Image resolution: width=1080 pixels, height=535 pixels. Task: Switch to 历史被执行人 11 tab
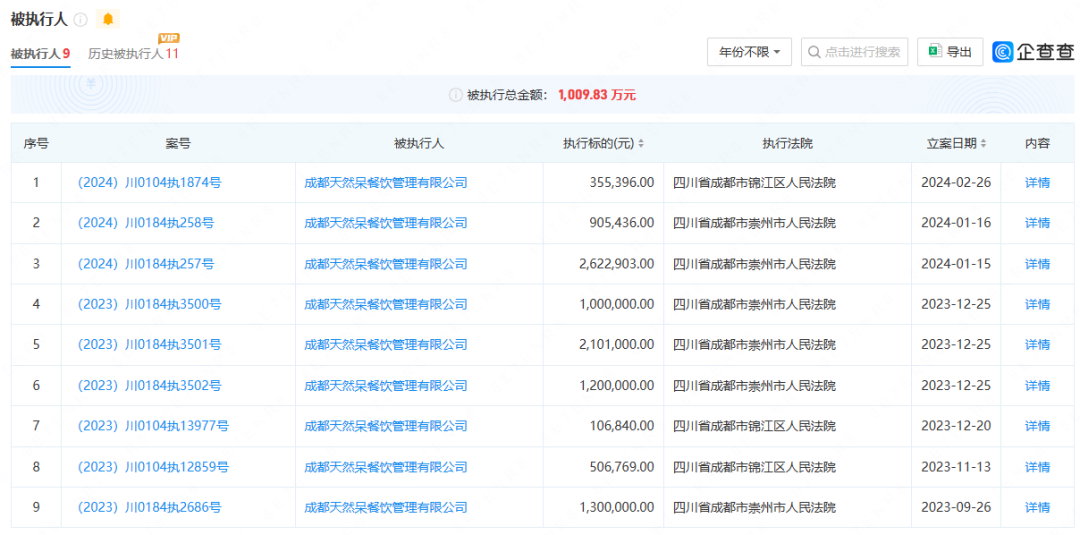(x=133, y=54)
